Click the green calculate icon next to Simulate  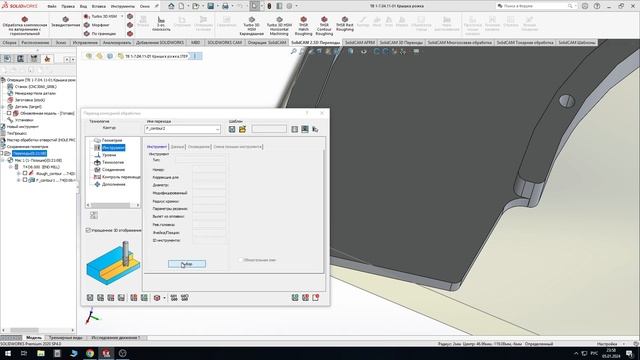144,298
